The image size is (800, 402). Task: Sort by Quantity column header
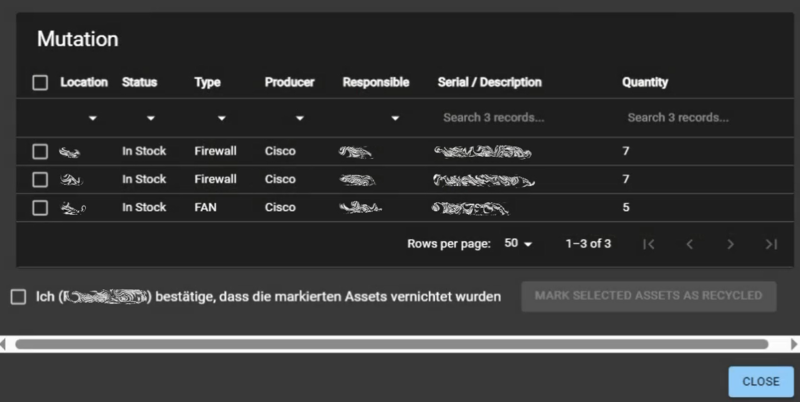pos(645,82)
